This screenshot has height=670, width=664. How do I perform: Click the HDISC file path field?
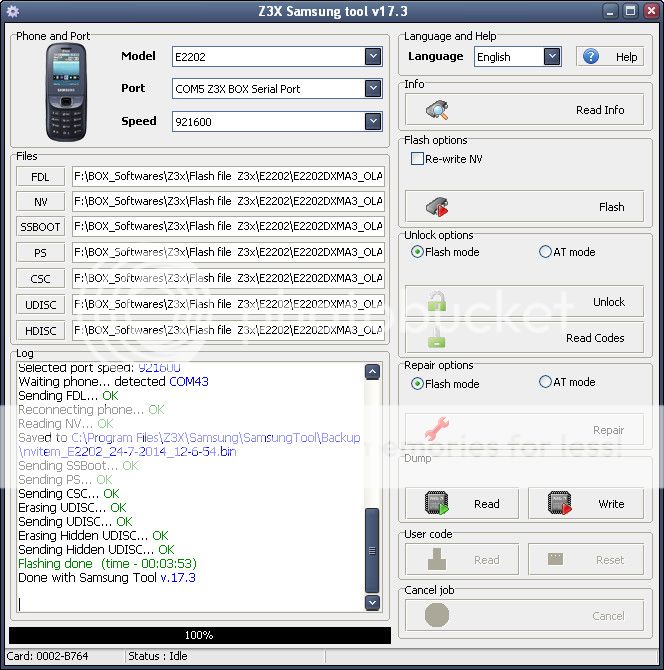click(x=228, y=330)
